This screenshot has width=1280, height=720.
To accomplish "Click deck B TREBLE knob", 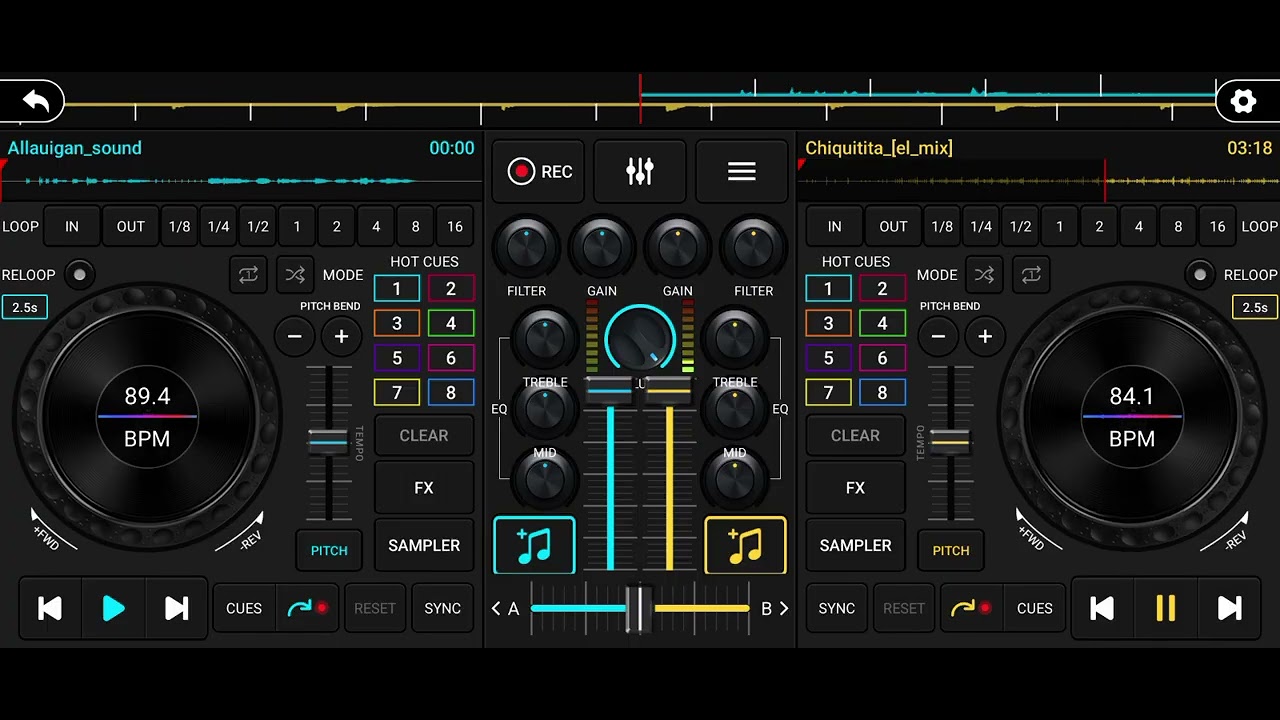I will pos(735,338).
